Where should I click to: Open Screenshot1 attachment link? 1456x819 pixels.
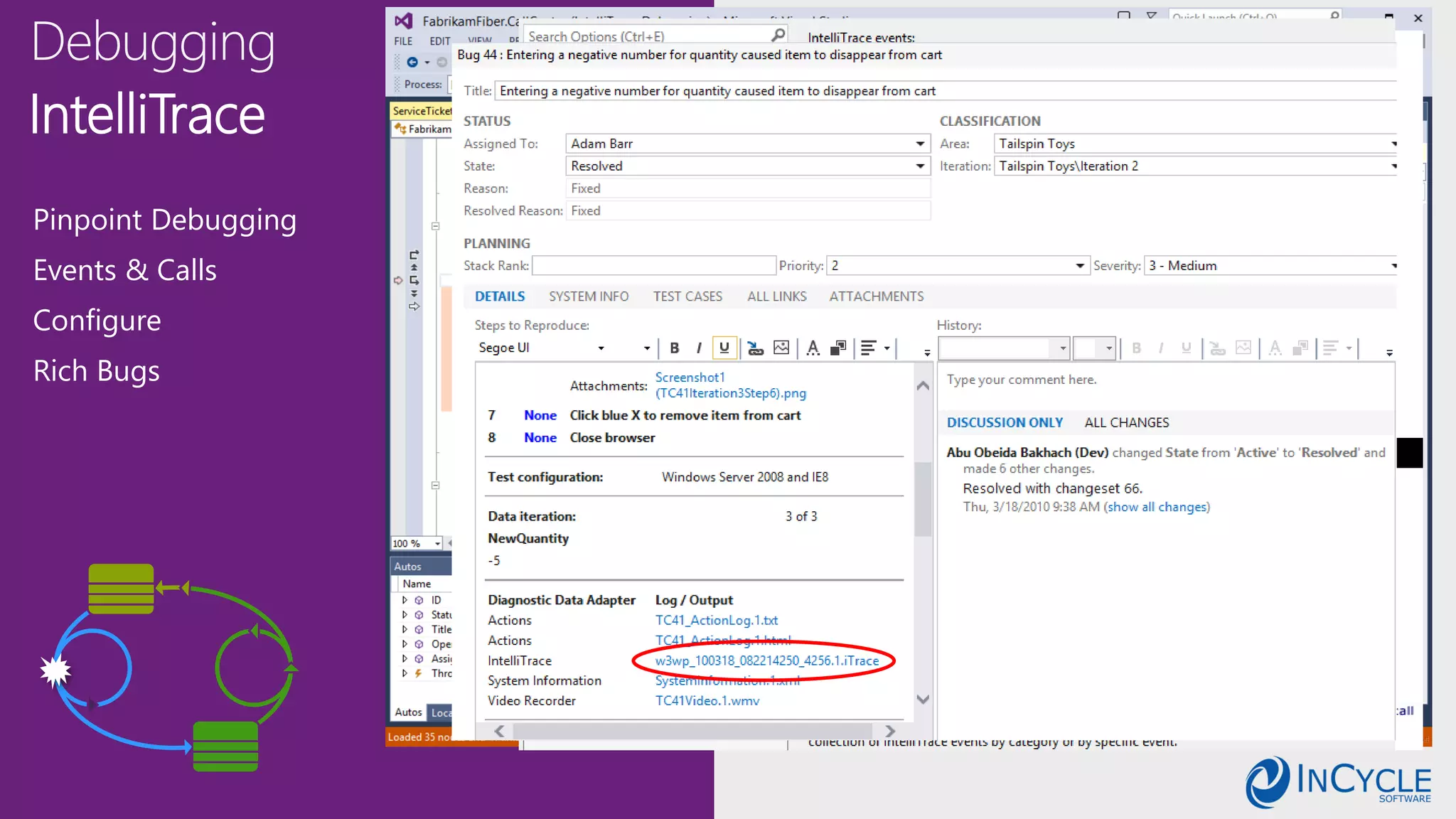[730, 385]
